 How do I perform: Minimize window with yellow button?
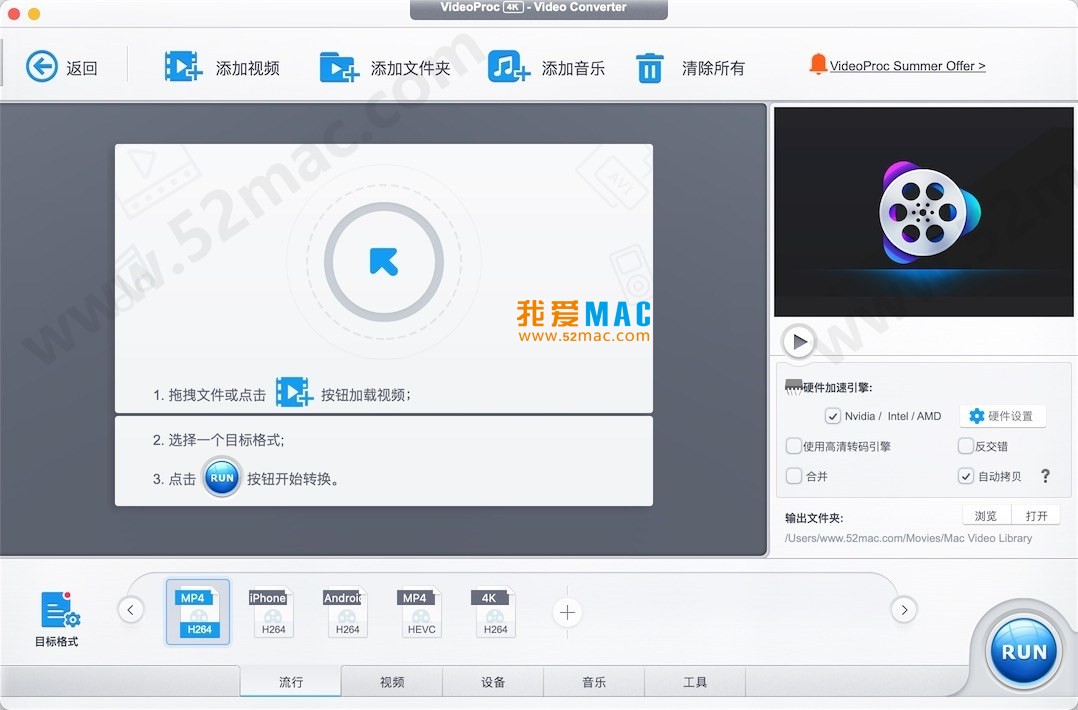tap(34, 13)
